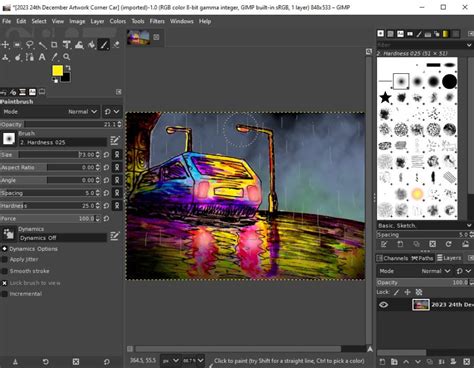Refresh the brushes list

click(x=449, y=244)
